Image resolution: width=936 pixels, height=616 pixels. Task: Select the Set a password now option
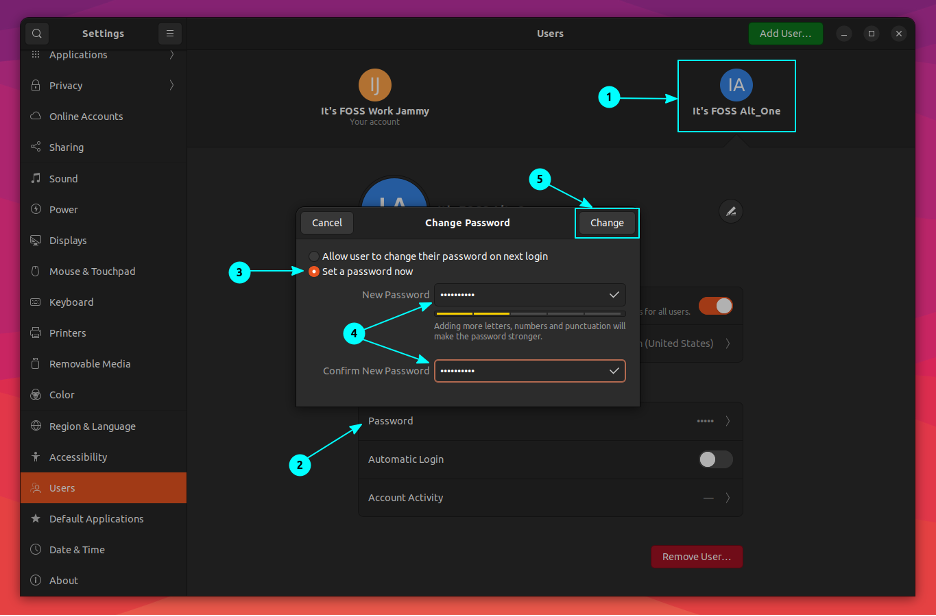pyautogui.click(x=313, y=270)
